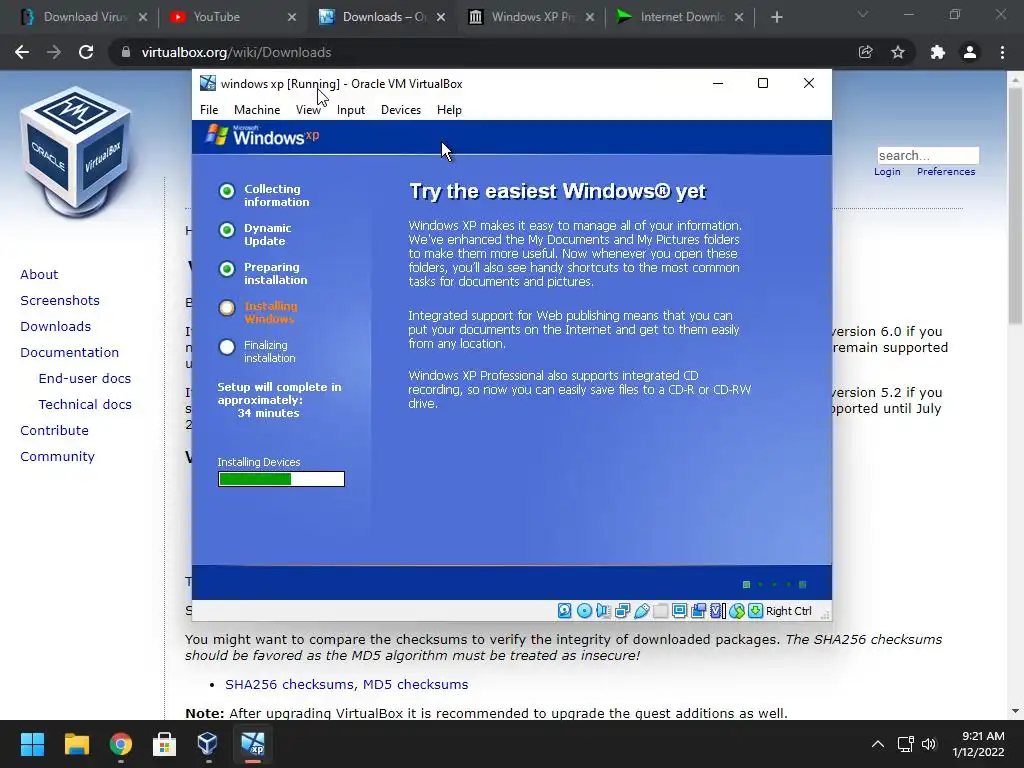This screenshot has height=768, width=1024.
Task: Open the About link in sidebar
Action: pos(39,274)
